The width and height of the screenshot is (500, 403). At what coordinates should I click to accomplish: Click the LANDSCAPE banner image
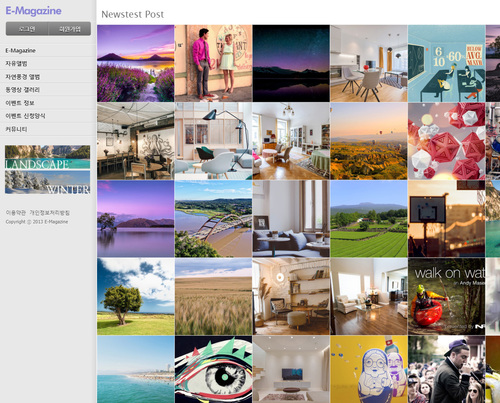click(47, 157)
